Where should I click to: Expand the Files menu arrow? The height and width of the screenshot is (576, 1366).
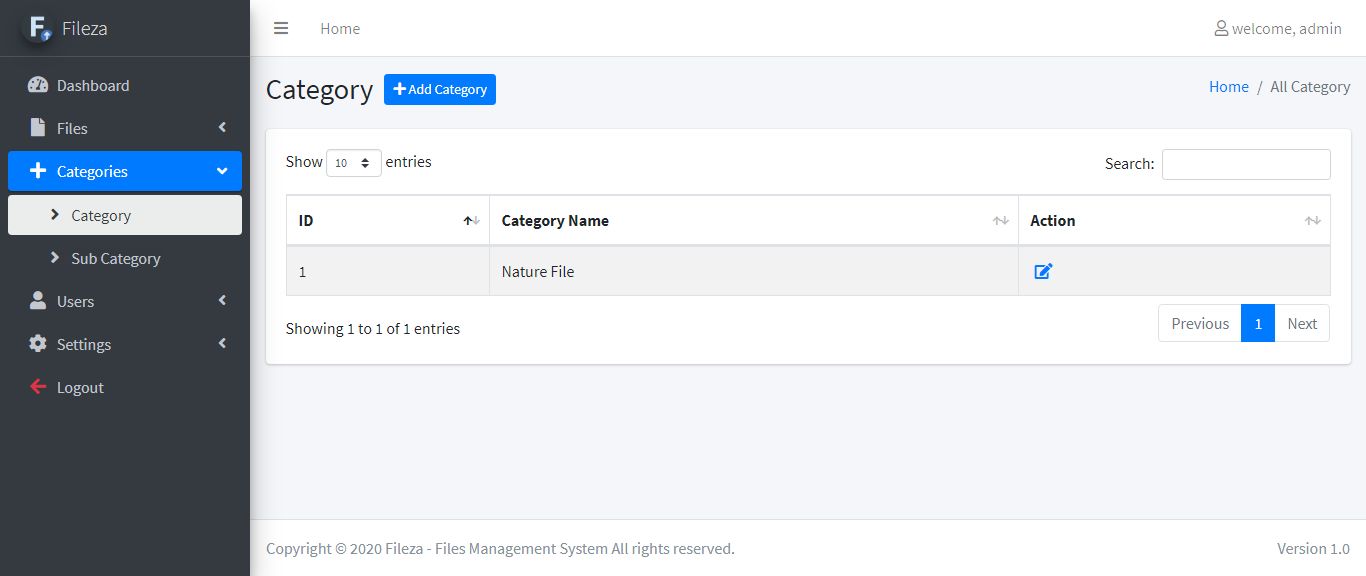[222, 127]
